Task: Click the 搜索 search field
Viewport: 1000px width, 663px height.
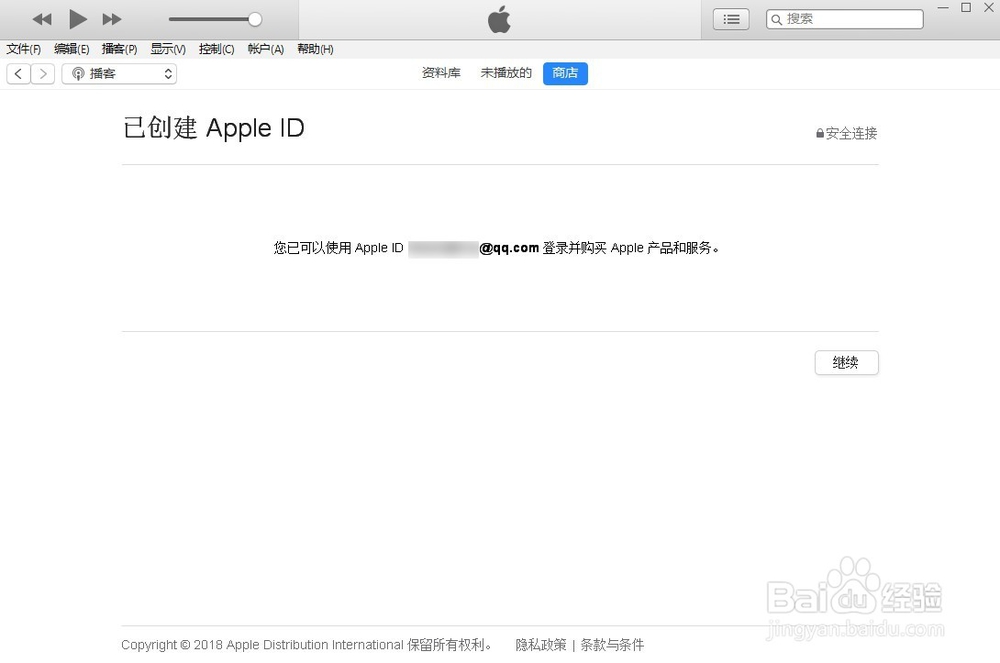Action: click(x=844, y=19)
